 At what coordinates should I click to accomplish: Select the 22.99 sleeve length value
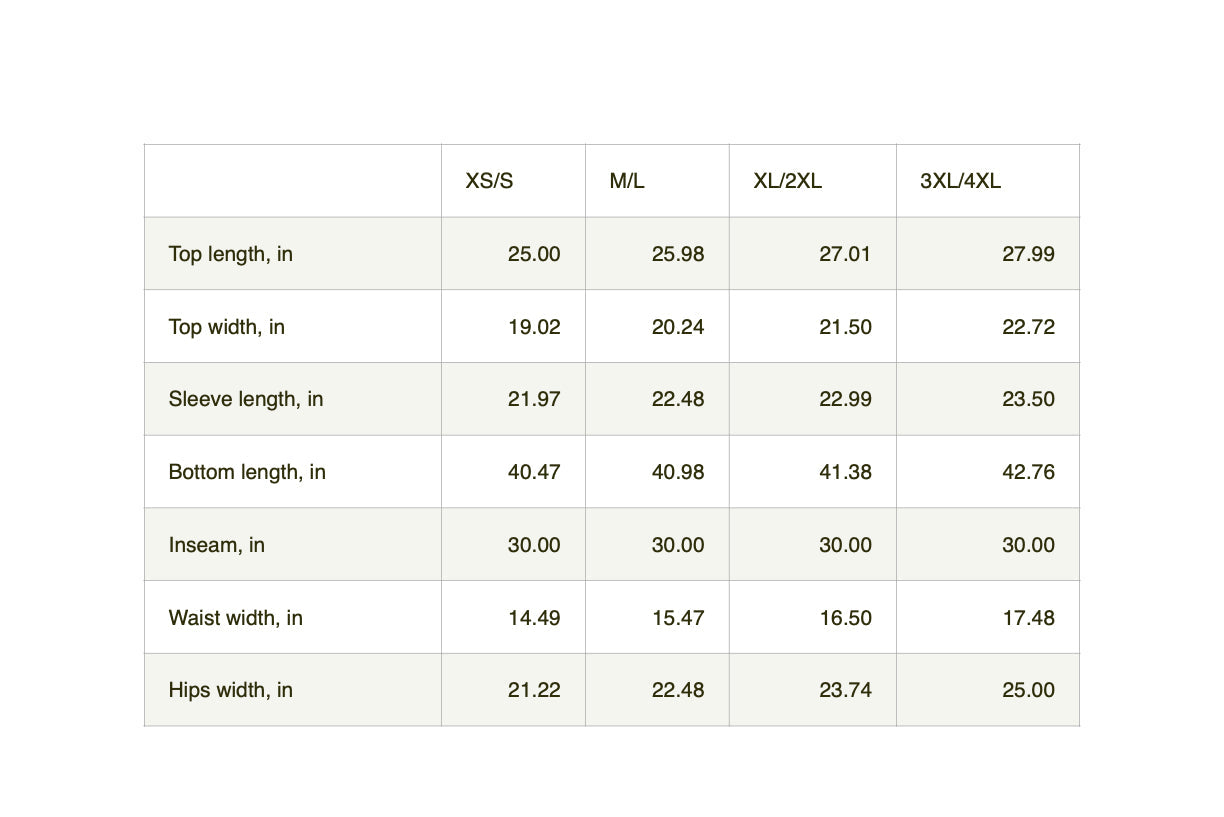845,399
